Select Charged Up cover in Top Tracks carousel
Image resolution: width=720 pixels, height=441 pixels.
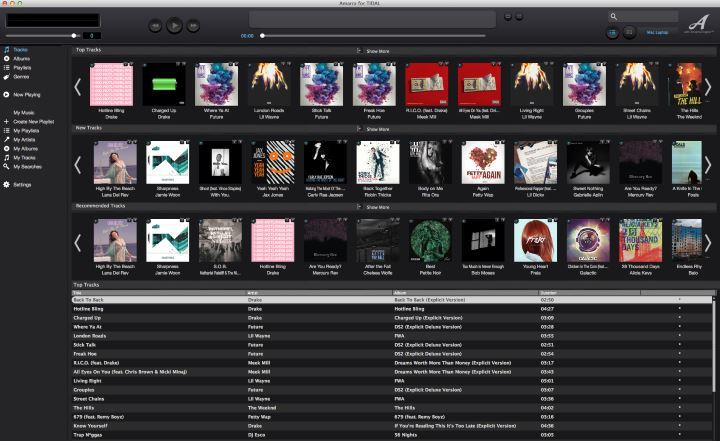(x=164, y=85)
